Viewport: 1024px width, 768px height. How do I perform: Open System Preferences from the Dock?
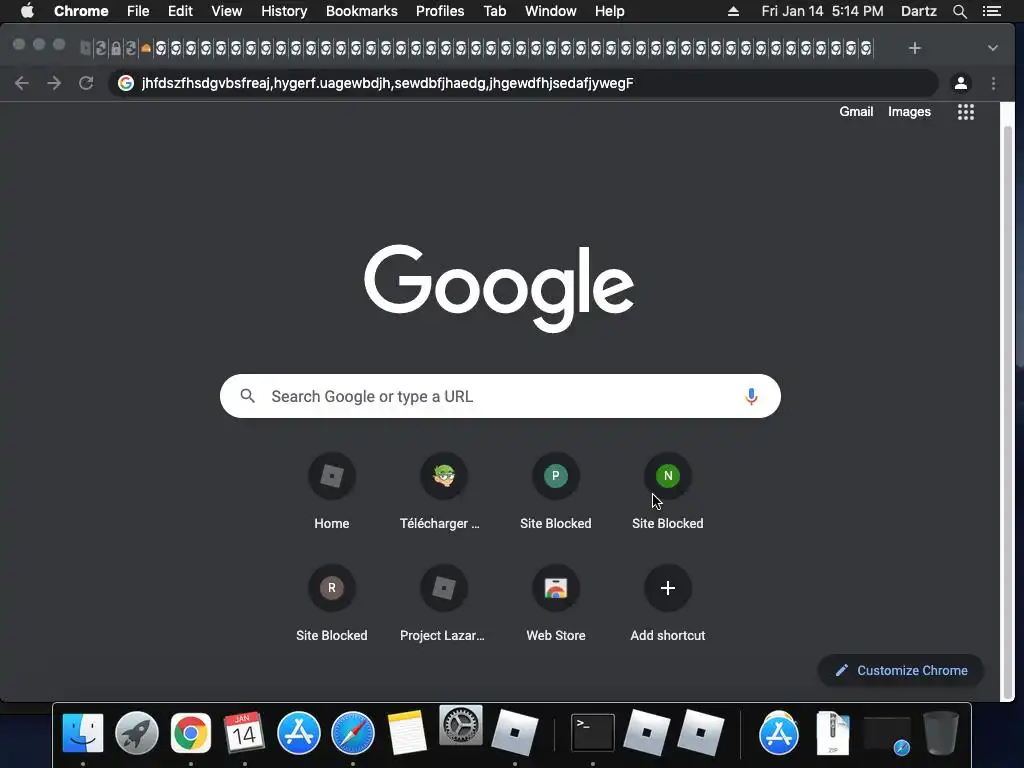(461, 726)
